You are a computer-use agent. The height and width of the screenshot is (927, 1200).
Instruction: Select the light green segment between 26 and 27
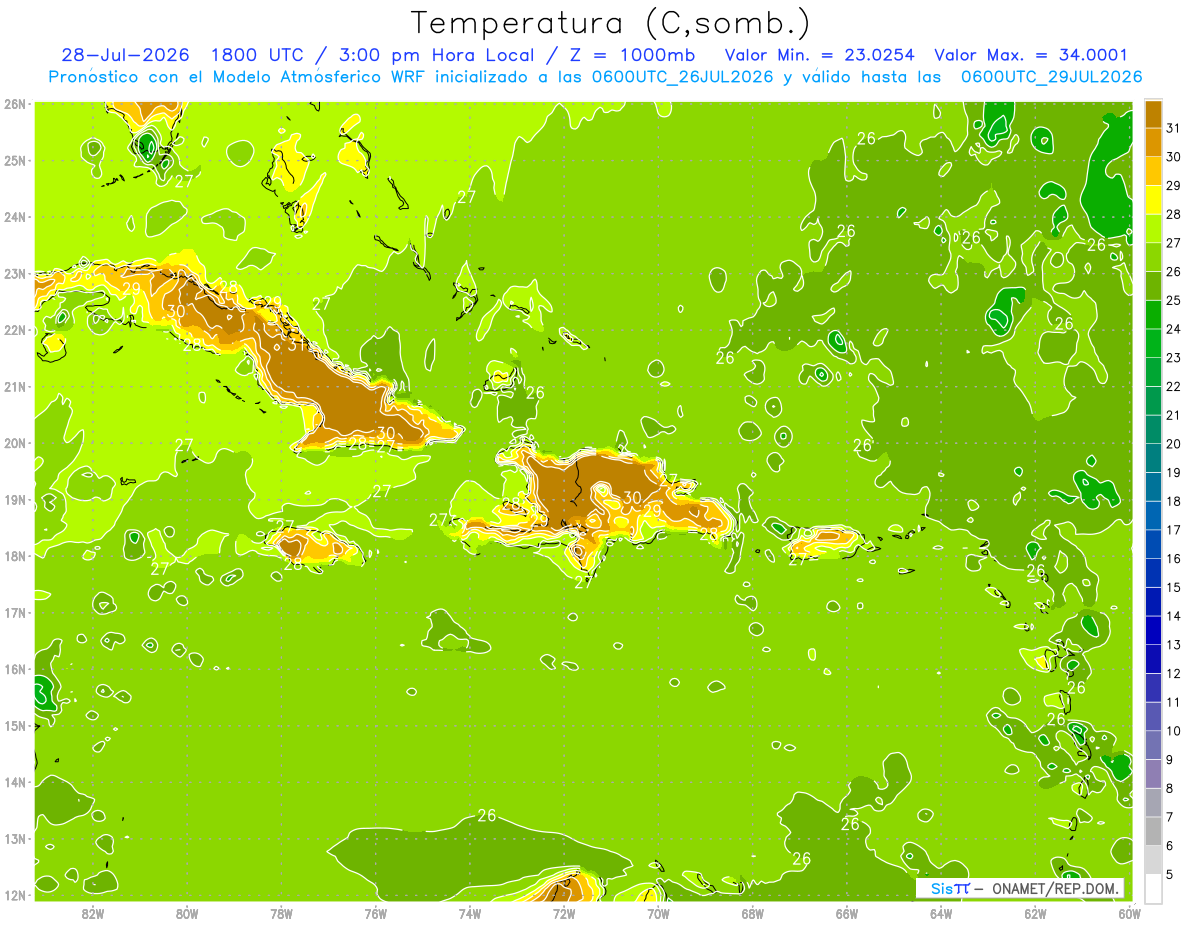point(1153,257)
